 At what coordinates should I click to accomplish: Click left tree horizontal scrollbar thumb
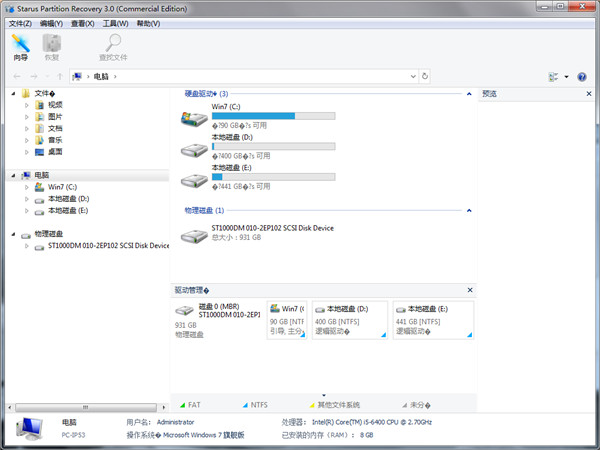point(86,408)
